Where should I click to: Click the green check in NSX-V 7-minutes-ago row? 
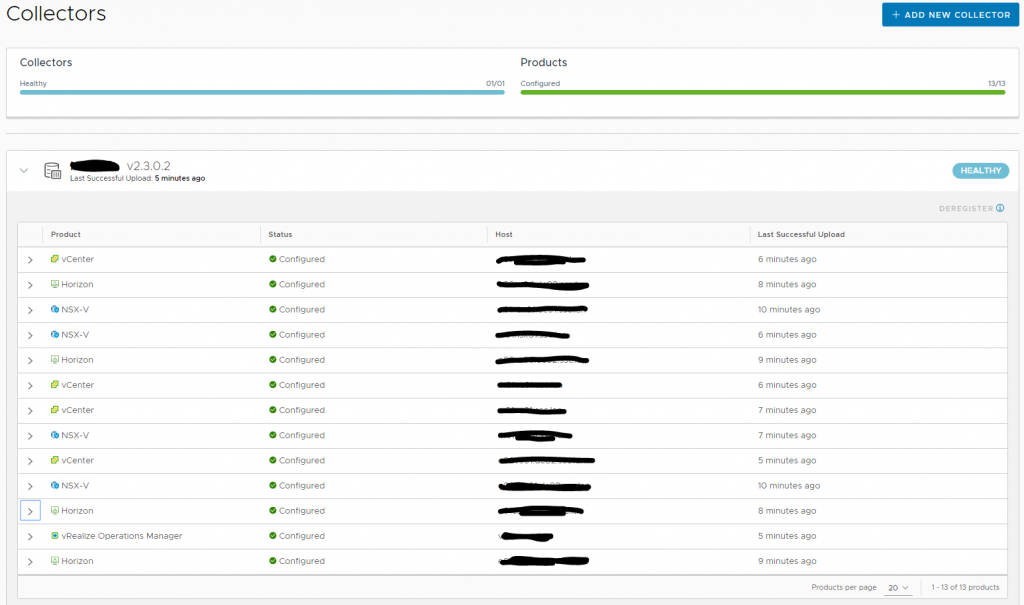(x=273, y=435)
